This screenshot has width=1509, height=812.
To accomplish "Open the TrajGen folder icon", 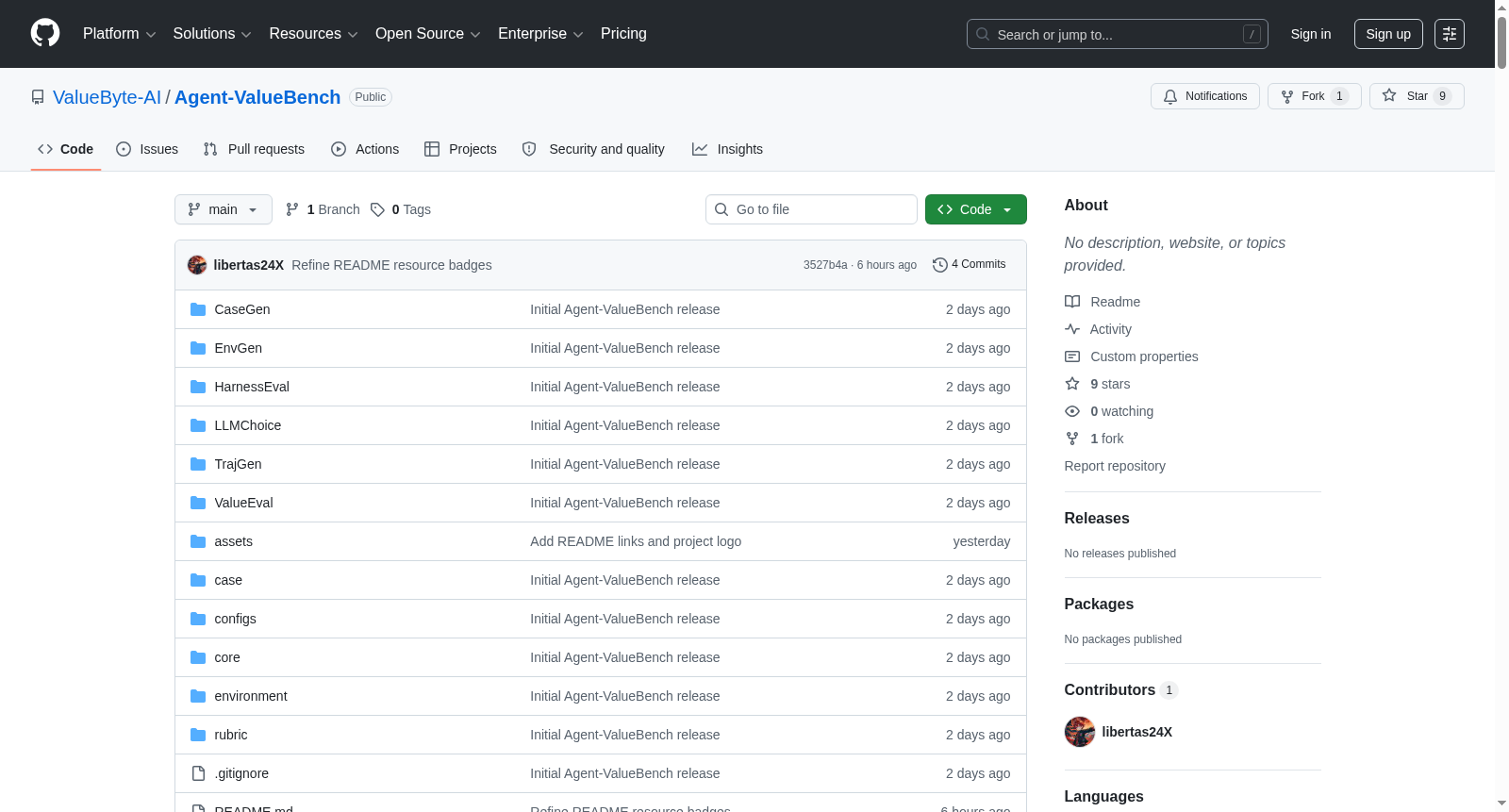I will 198,464.
